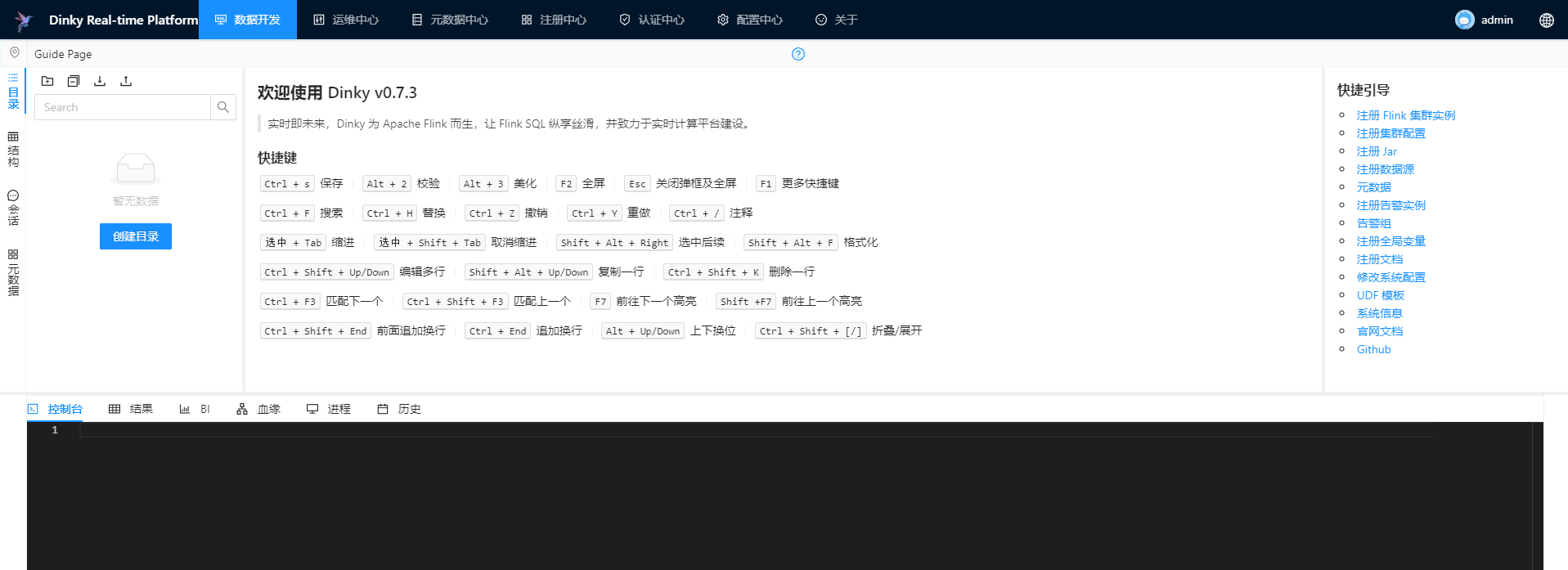Open the 告警组 link
1568x570 pixels.
click(x=1373, y=223)
